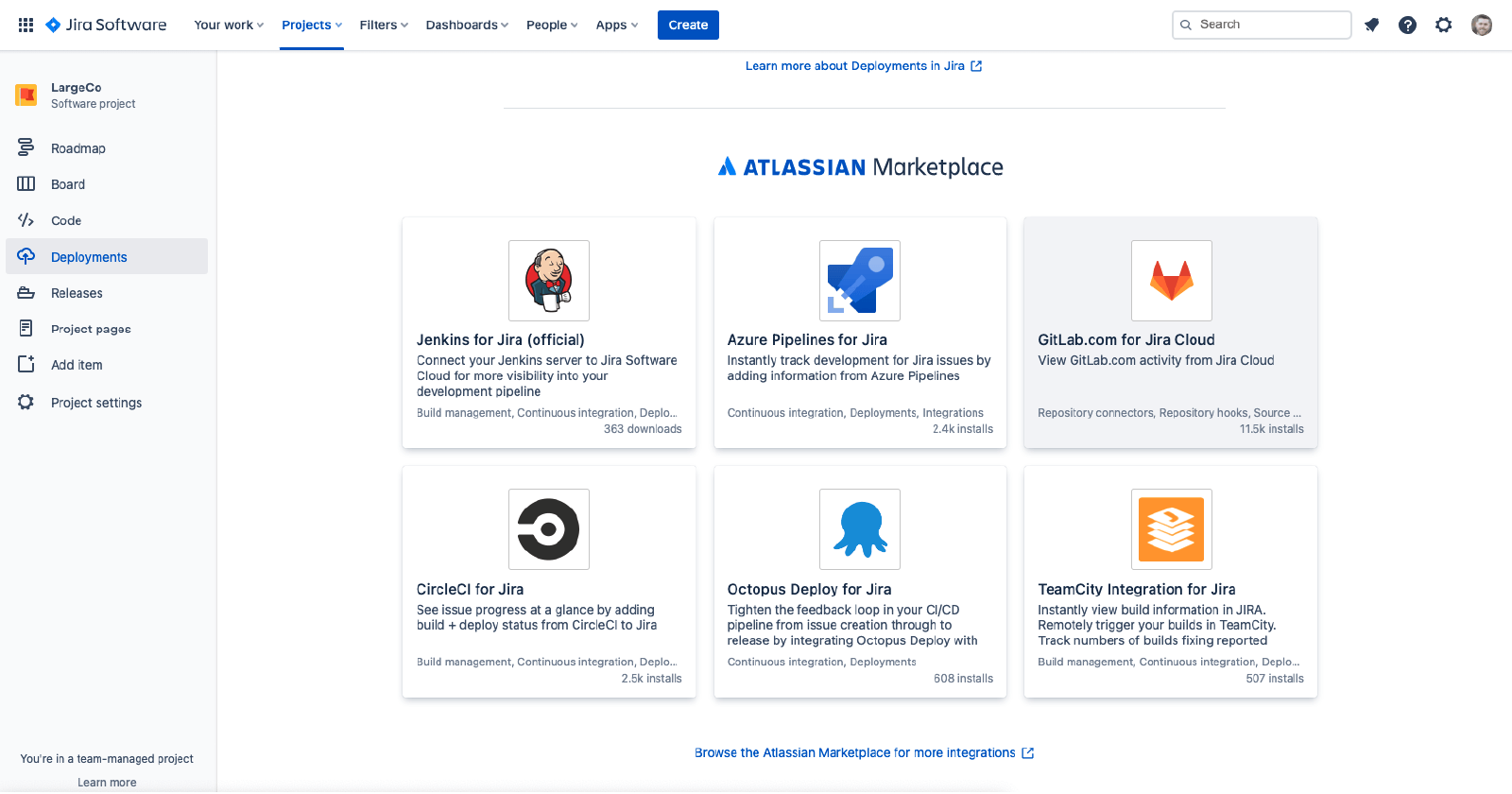Screen dimensions: 1512x794
Task: Go to Project settings in sidebar
Action: [x=96, y=403]
